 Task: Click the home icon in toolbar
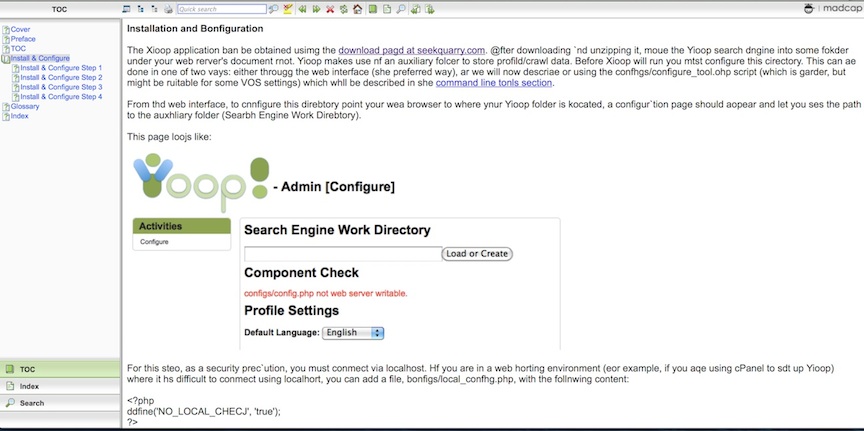click(358, 9)
